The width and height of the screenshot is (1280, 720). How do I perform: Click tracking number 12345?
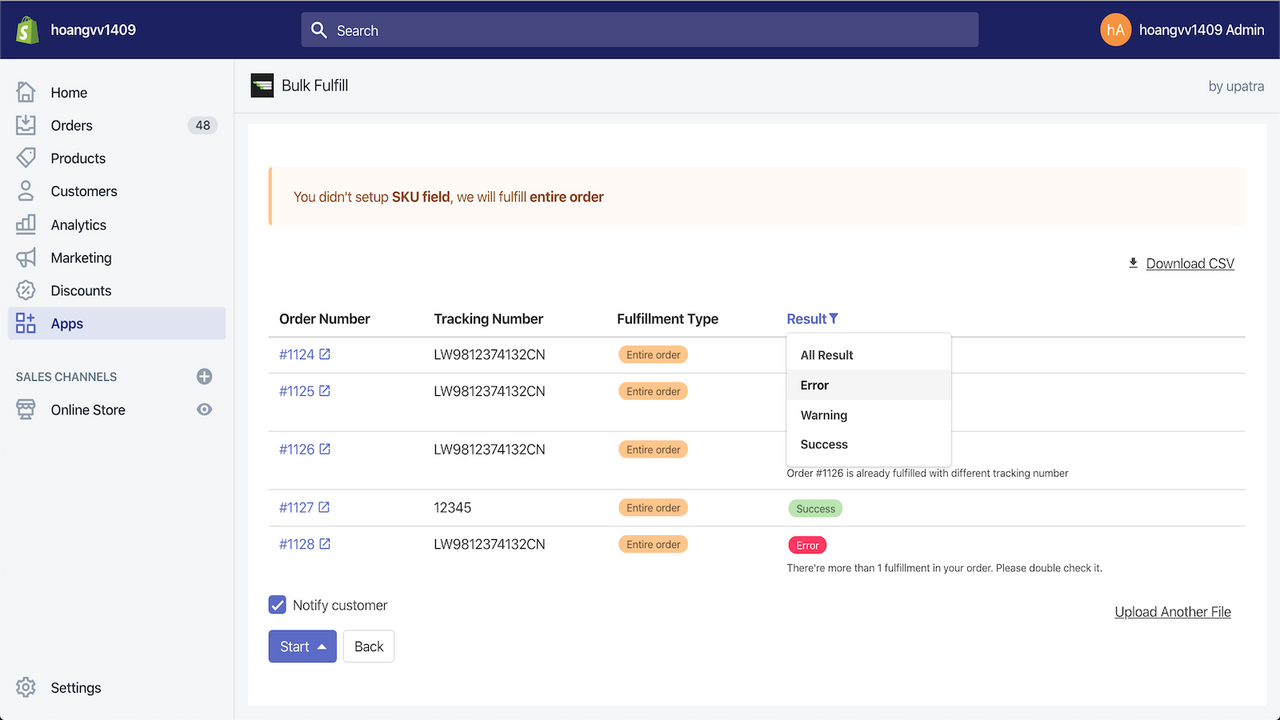click(x=453, y=508)
